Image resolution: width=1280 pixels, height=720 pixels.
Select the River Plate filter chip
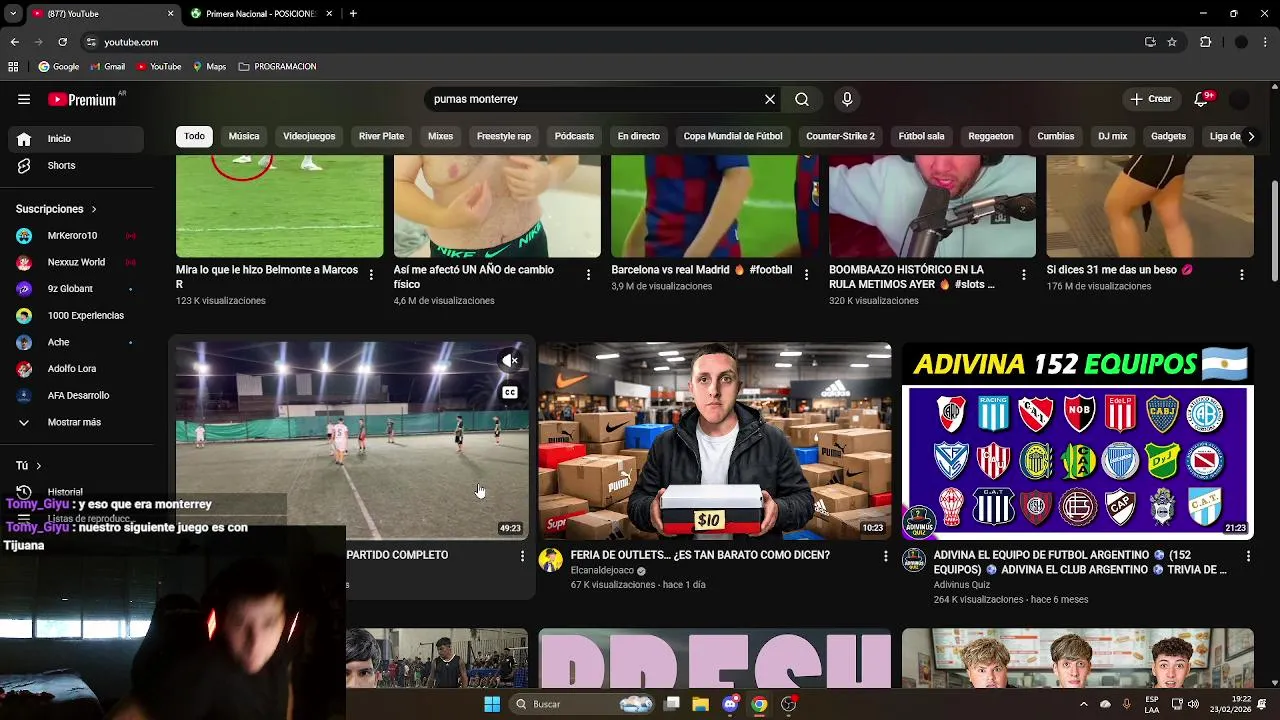point(381,136)
